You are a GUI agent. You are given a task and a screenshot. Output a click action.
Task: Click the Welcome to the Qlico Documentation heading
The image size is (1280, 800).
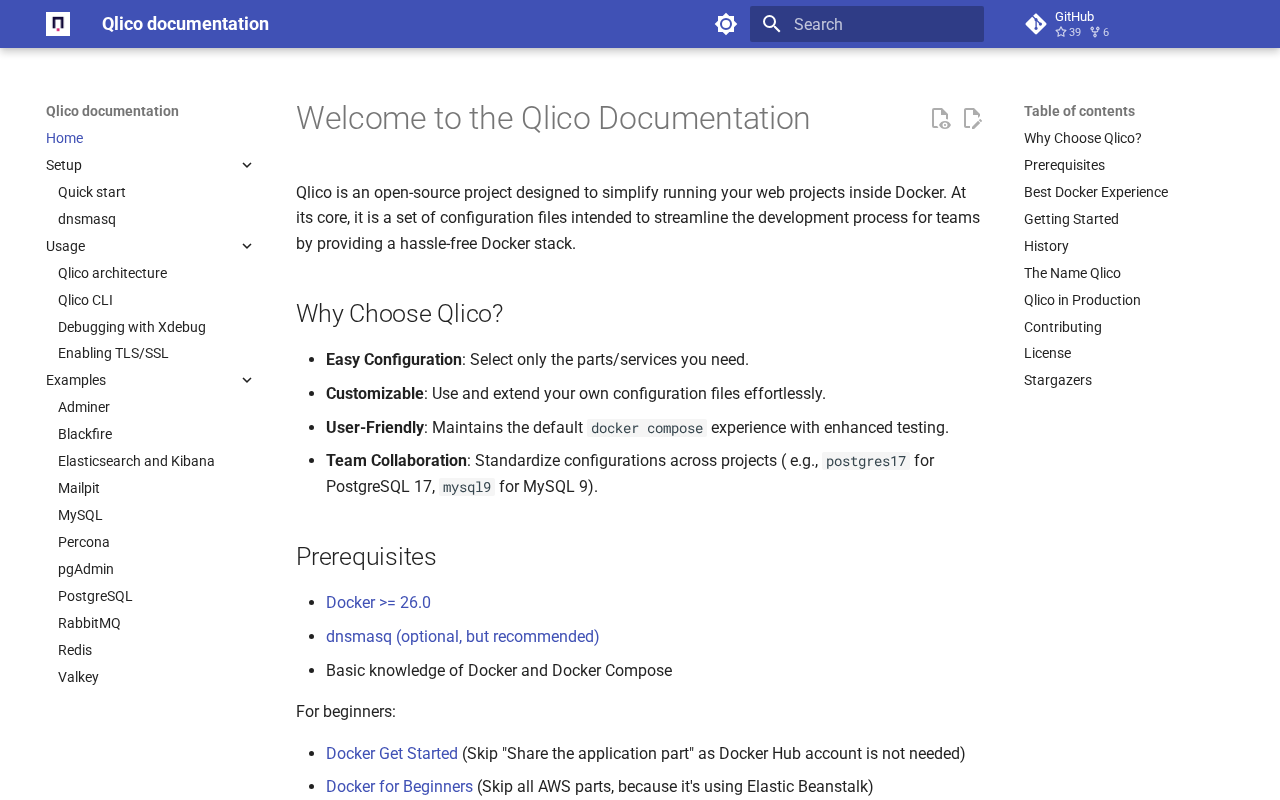coord(553,118)
